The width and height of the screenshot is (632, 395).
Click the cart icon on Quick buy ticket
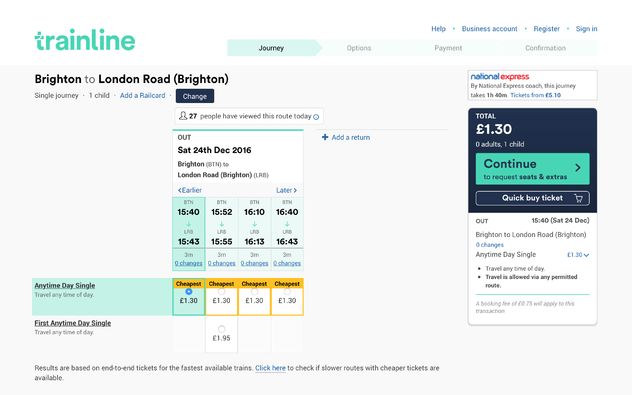click(579, 198)
